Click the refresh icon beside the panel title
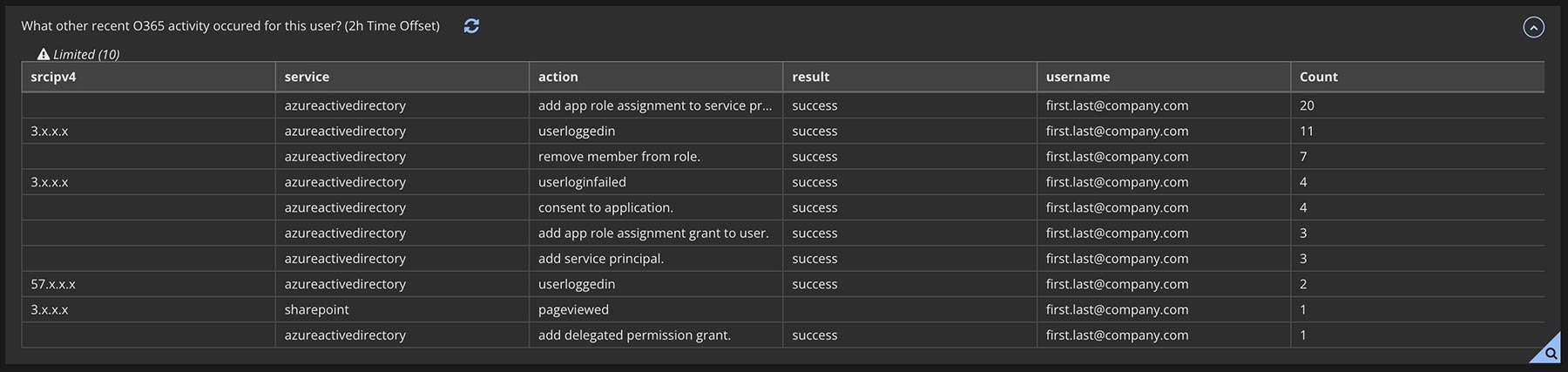Viewport: 1568px width, 372px height. coord(471,26)
